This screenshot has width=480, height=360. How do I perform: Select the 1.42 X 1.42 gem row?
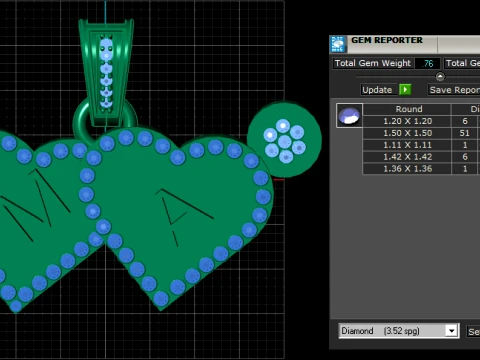(x=421, y=157)
